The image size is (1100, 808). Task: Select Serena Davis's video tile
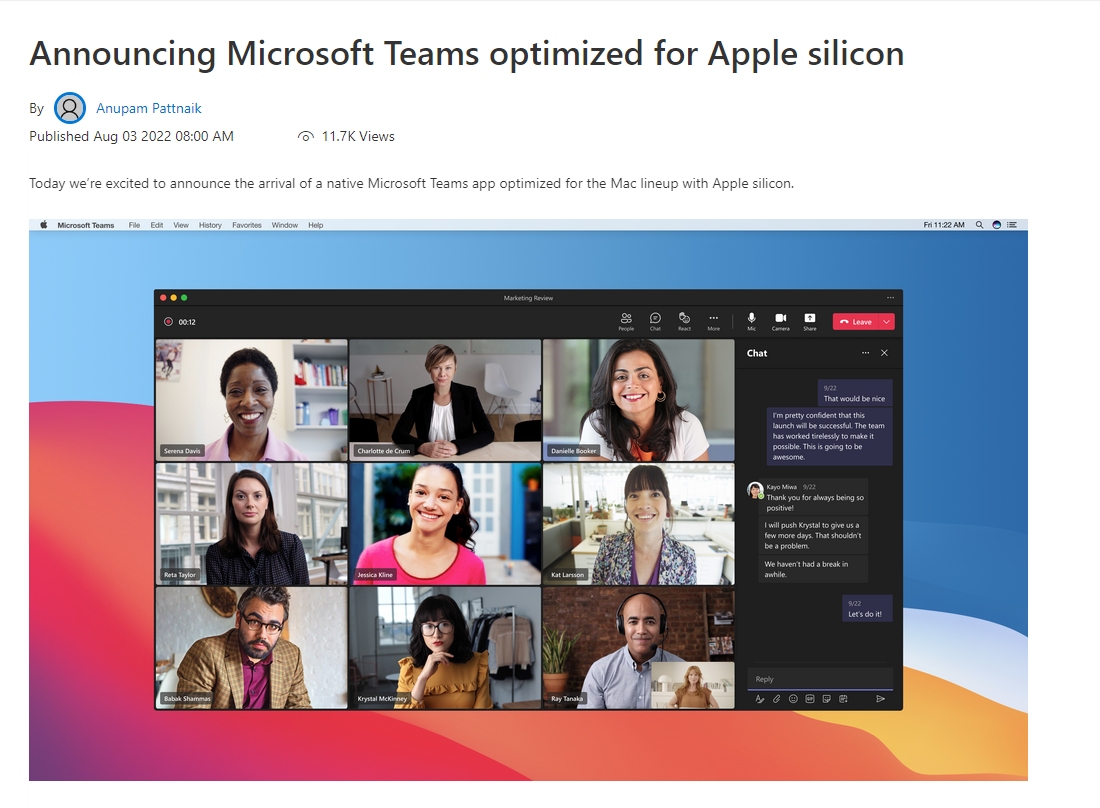coord(251,400)
